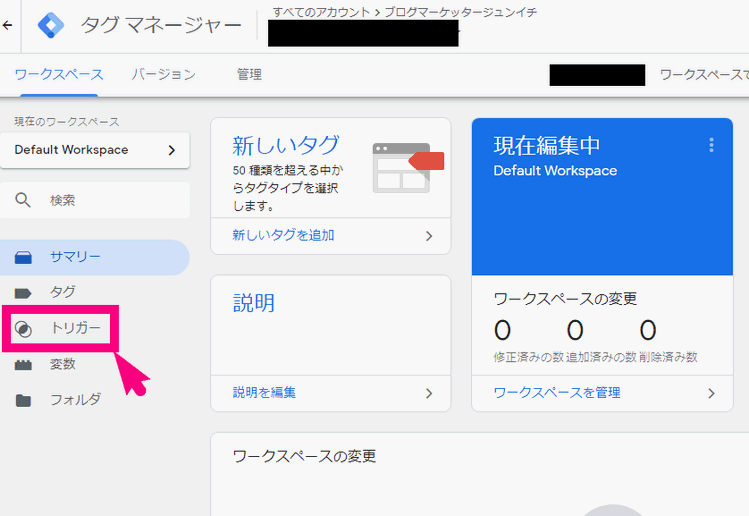Click the フォルダ folder icon

[23, 400]
